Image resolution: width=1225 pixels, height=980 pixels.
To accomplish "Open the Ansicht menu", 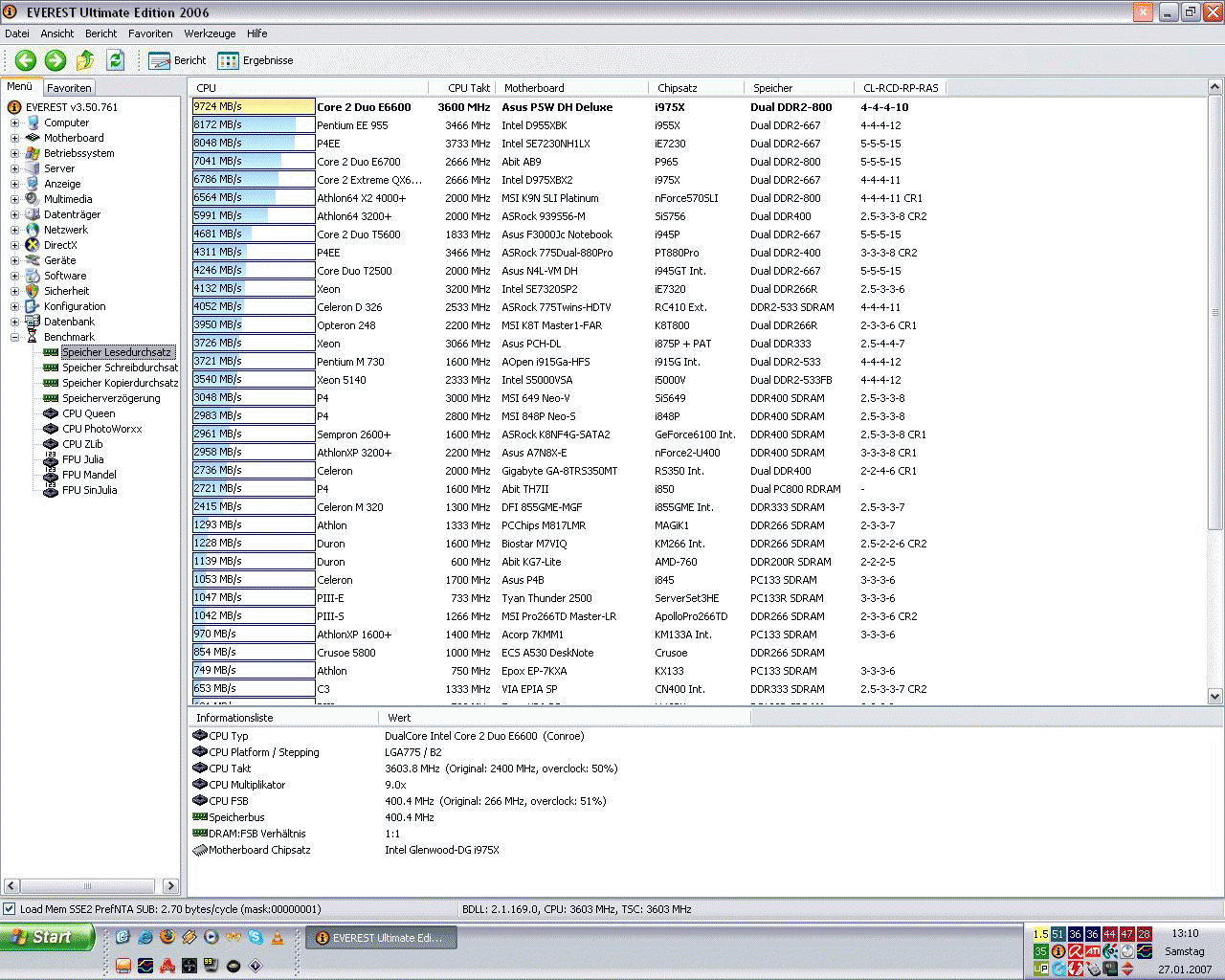I will point(57,33).
